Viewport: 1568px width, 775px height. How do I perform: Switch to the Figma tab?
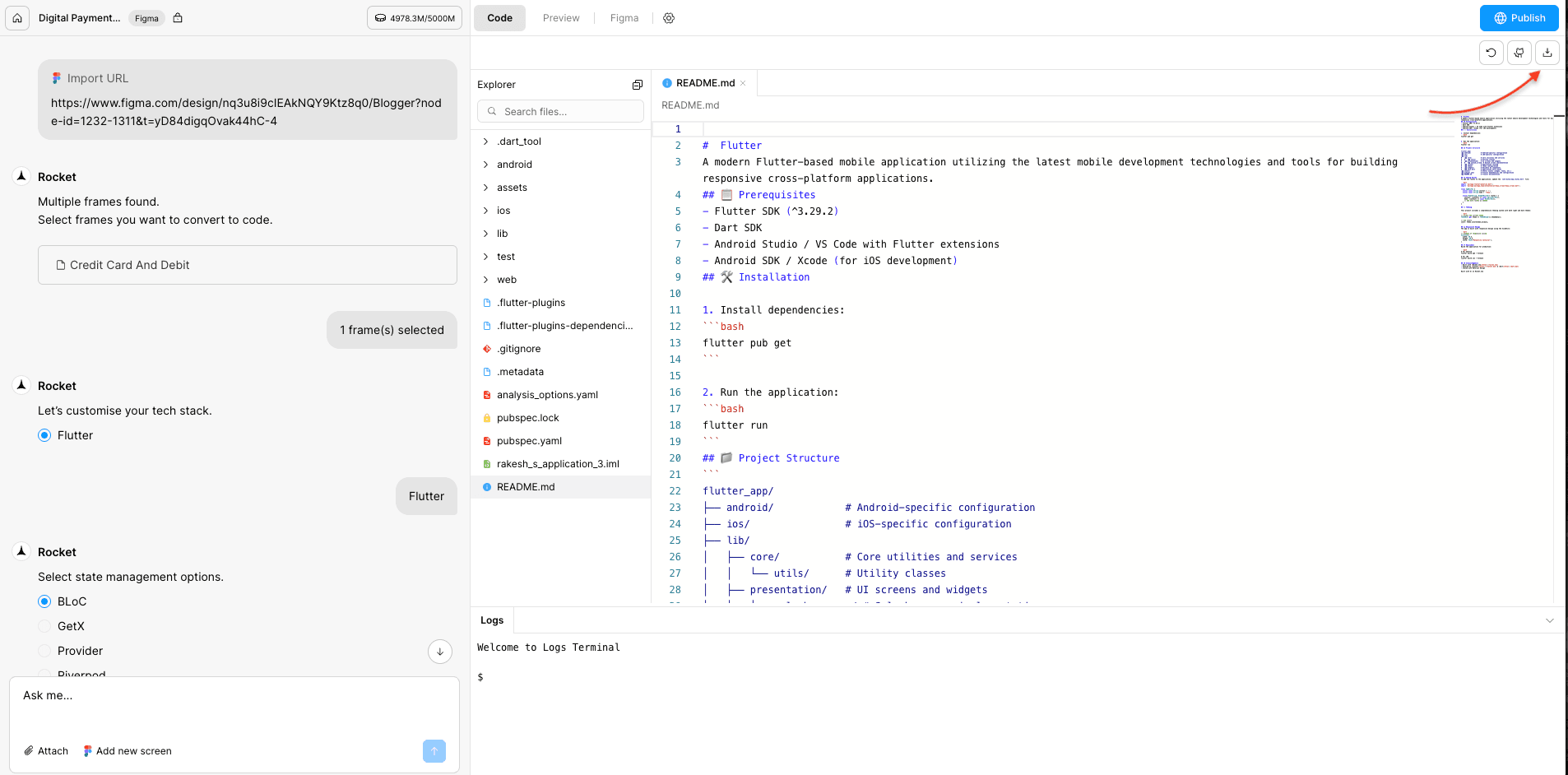624,18
